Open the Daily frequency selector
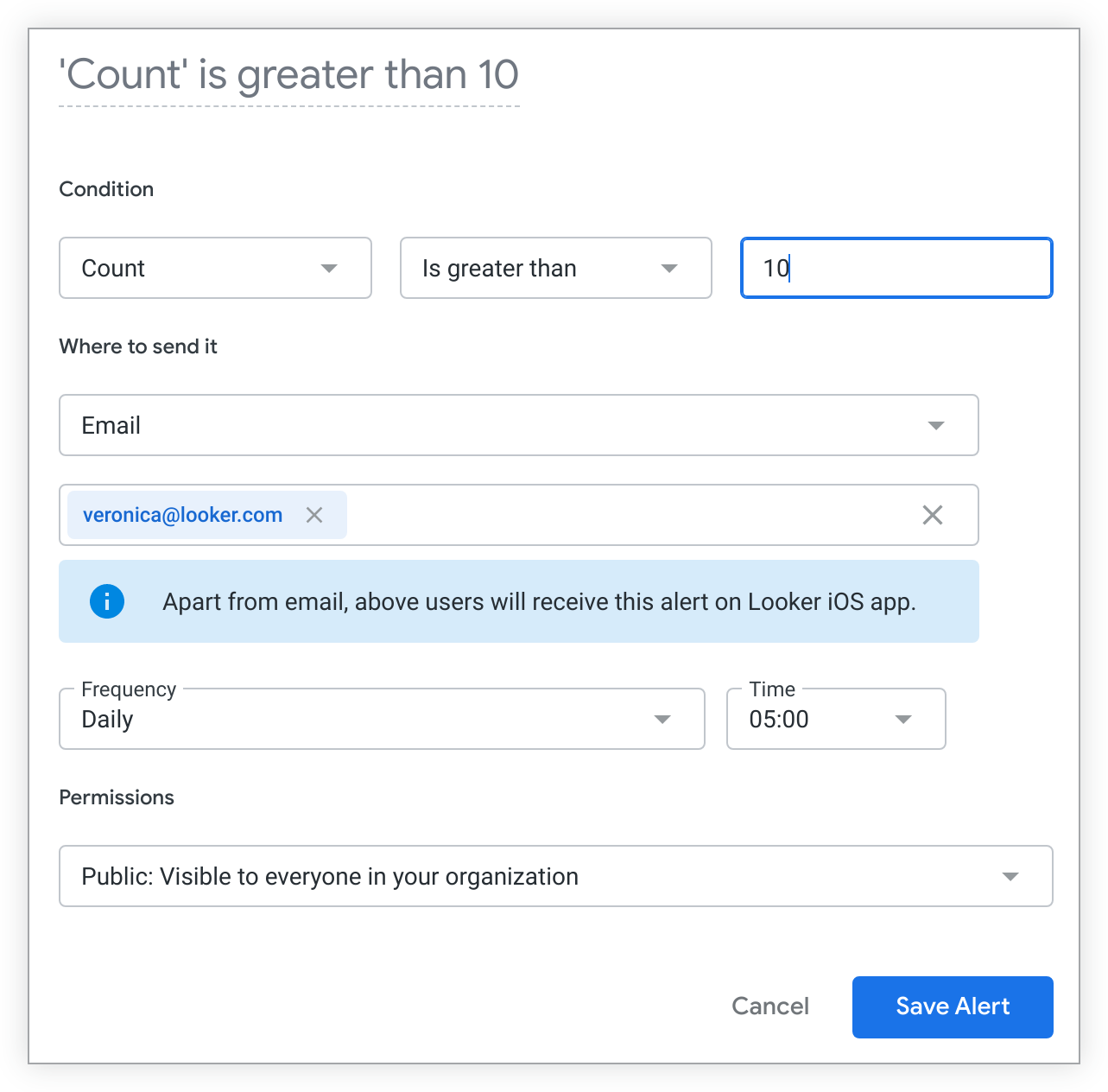 pos(363,720)
